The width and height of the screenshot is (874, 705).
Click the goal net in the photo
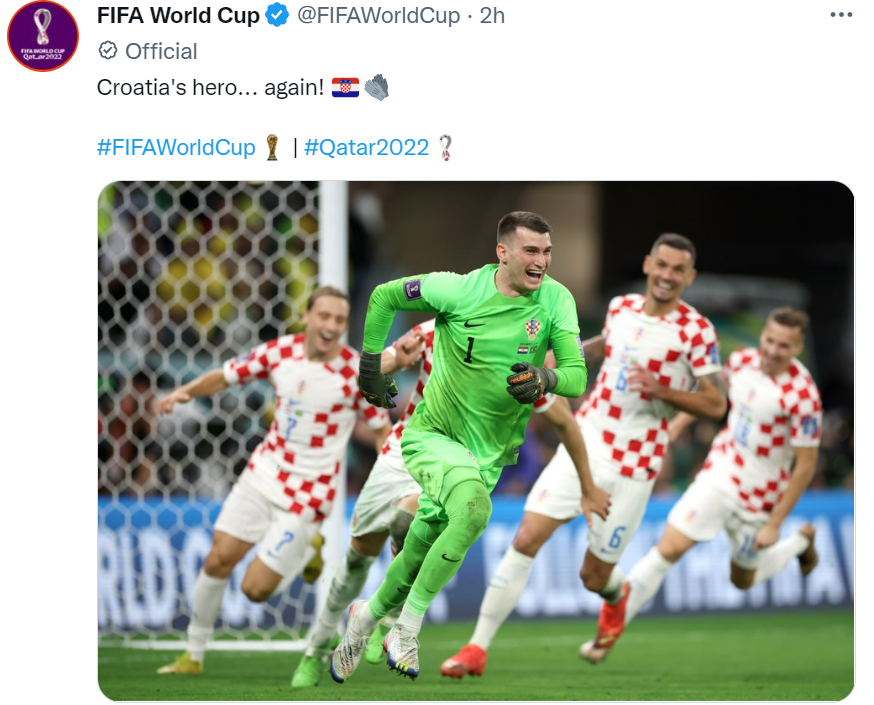coord(209,334)
